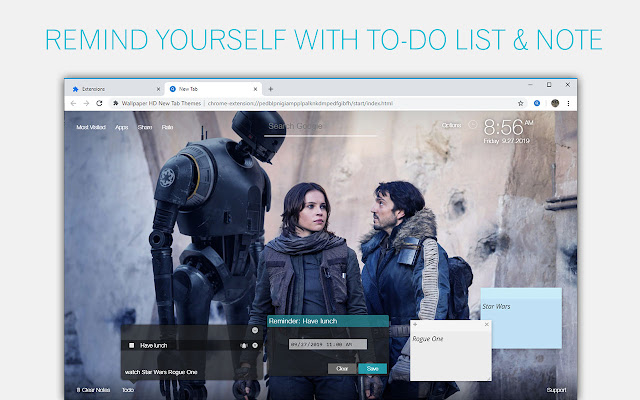Check the Have lunch to-do checkbox
This screenshot has height=400, width=640.
pos(131,345)
